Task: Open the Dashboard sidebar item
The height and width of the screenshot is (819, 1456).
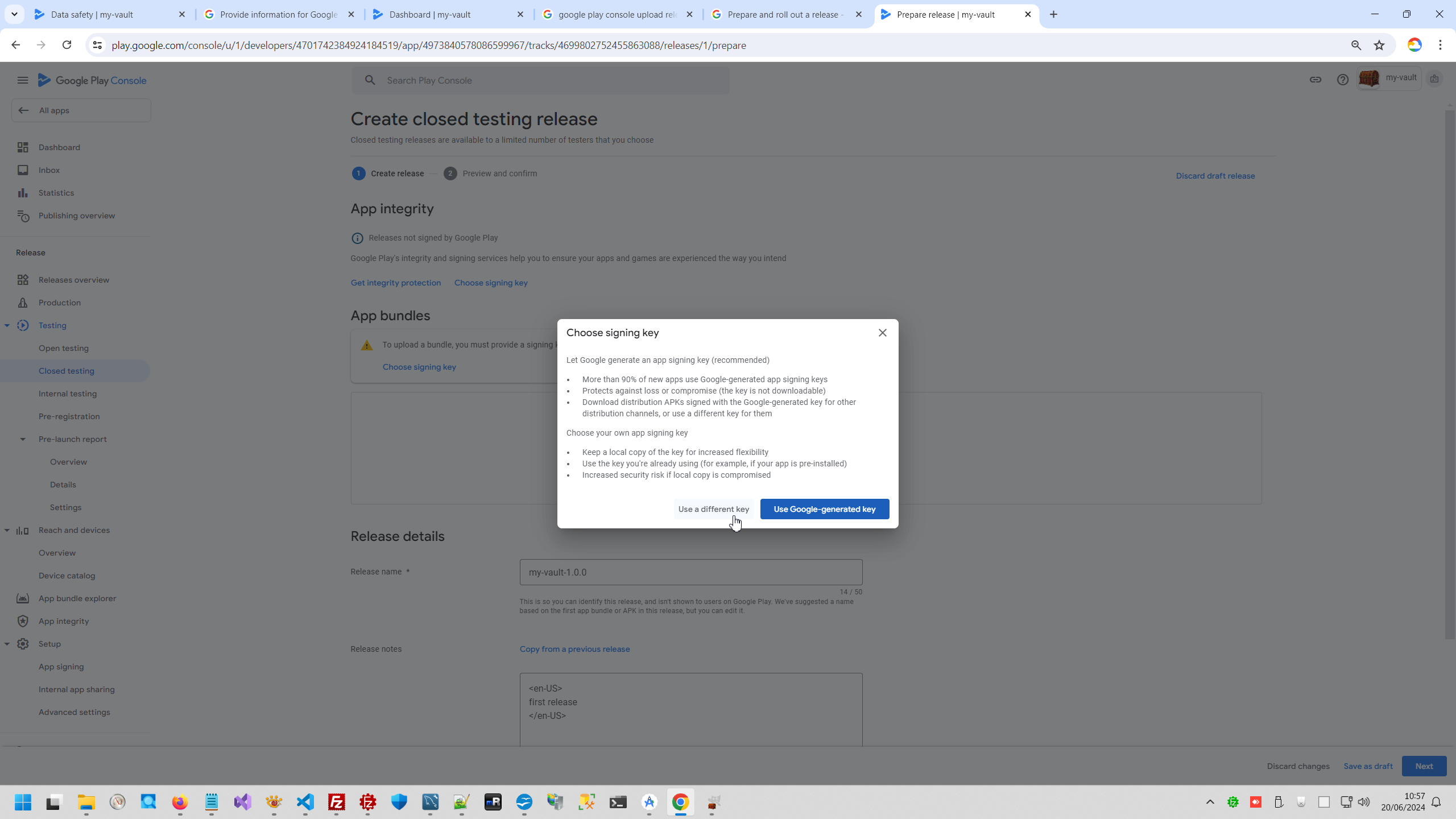Action: click(x=59, y=147)
